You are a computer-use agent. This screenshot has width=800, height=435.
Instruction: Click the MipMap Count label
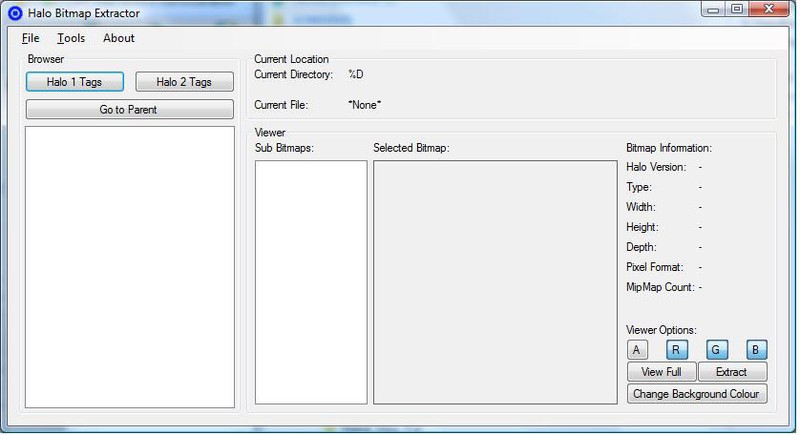[x=660, y=287]
